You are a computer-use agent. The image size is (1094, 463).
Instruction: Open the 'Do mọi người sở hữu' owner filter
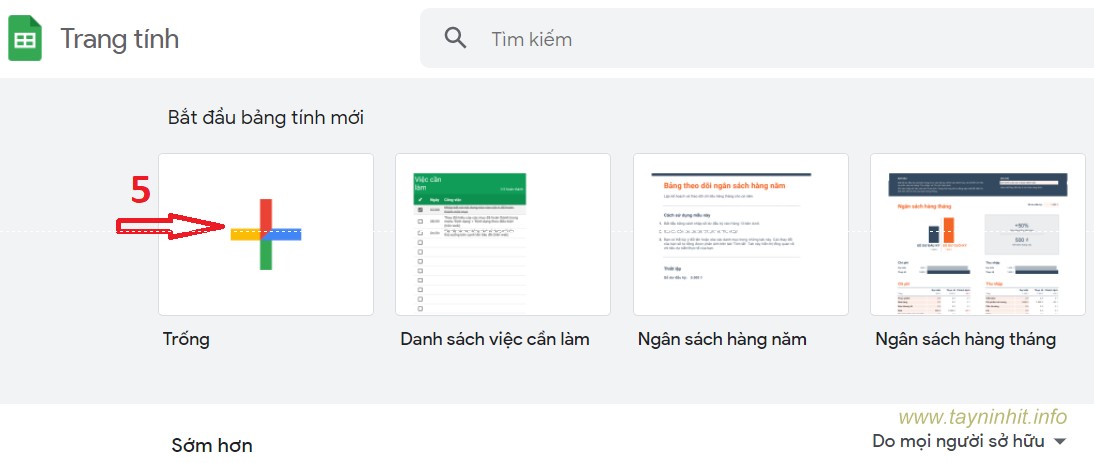click(958, 441)
